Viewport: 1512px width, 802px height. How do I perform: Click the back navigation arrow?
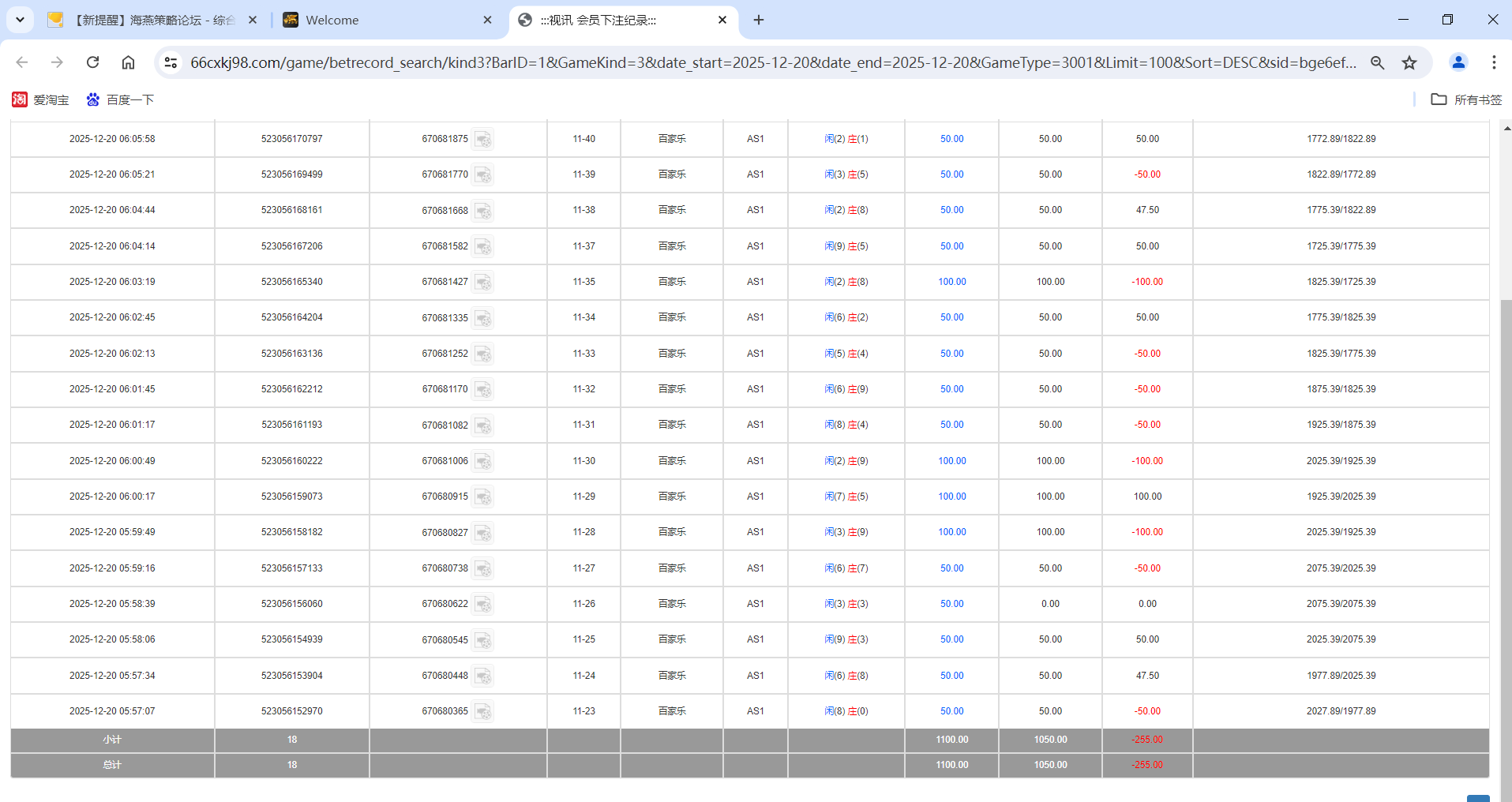[21, 62]
